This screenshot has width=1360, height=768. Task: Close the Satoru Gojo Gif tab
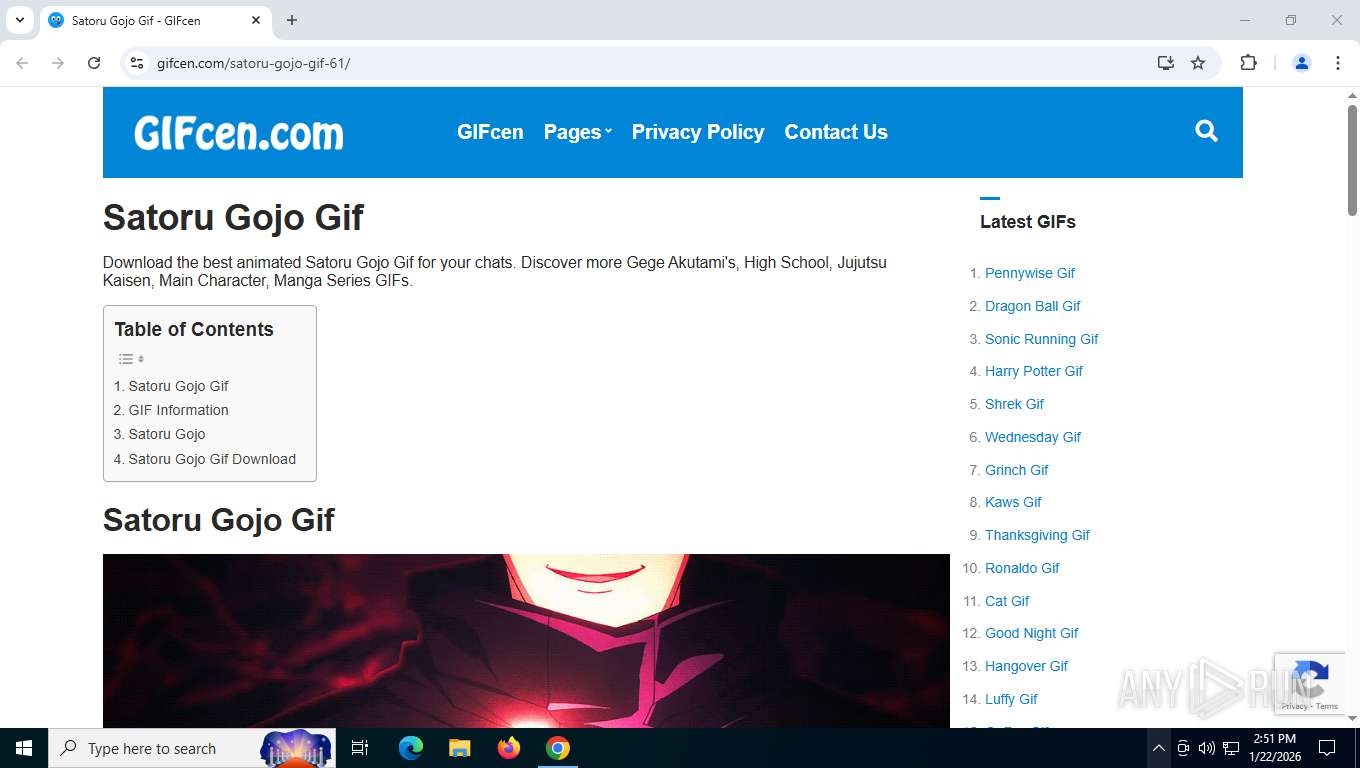point(256,20)
